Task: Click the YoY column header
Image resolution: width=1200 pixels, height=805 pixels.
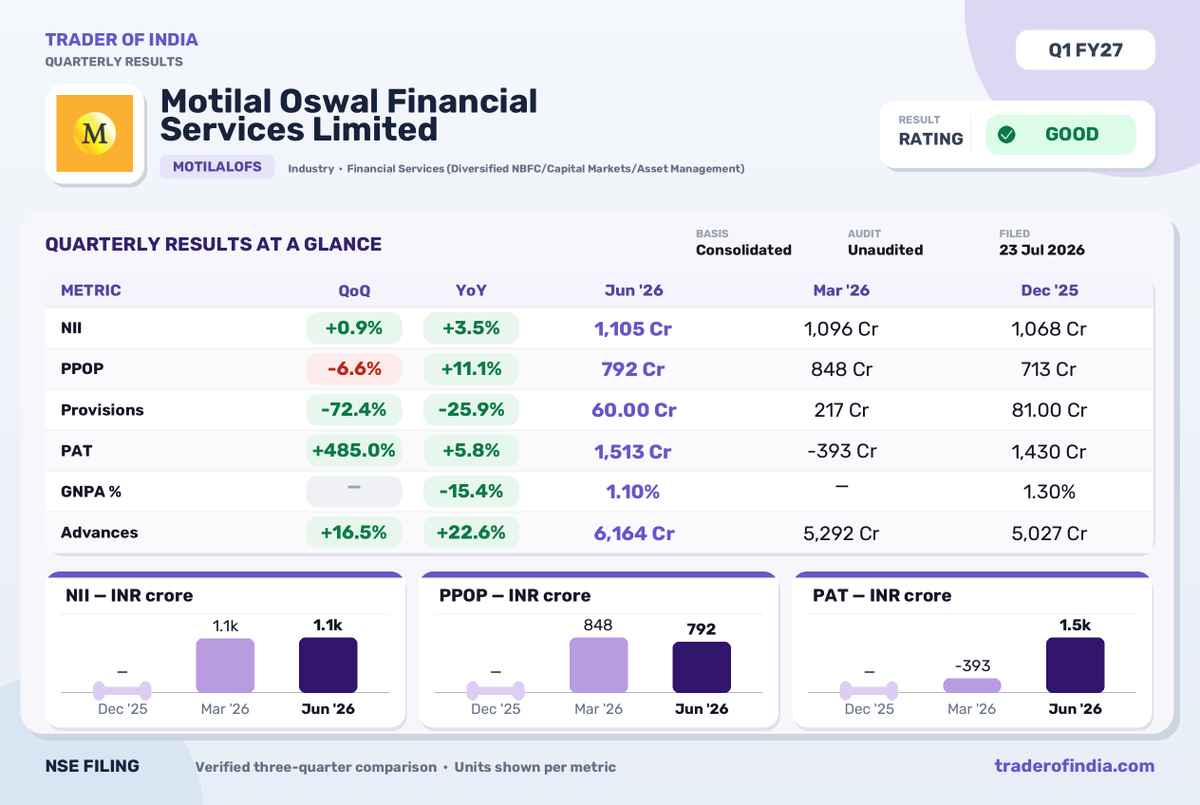Action: point(471,291)
